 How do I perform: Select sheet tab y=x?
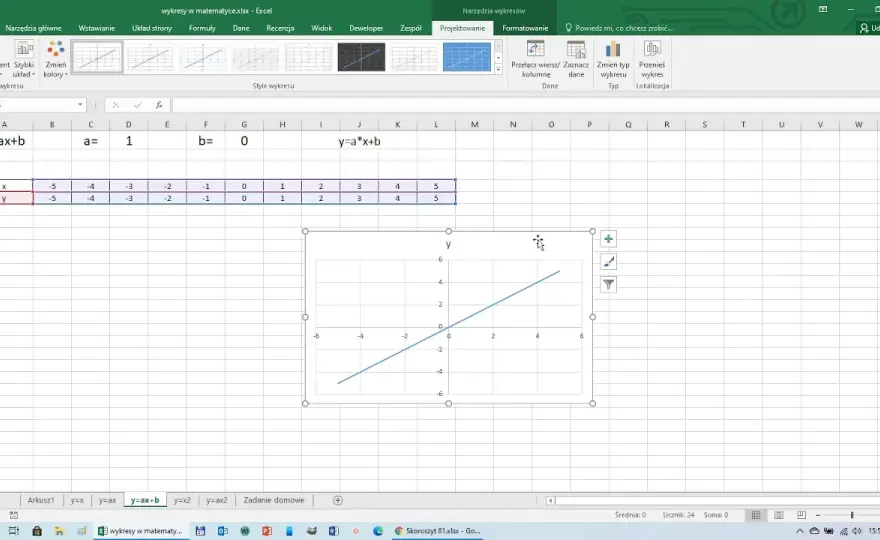[77, 500]
